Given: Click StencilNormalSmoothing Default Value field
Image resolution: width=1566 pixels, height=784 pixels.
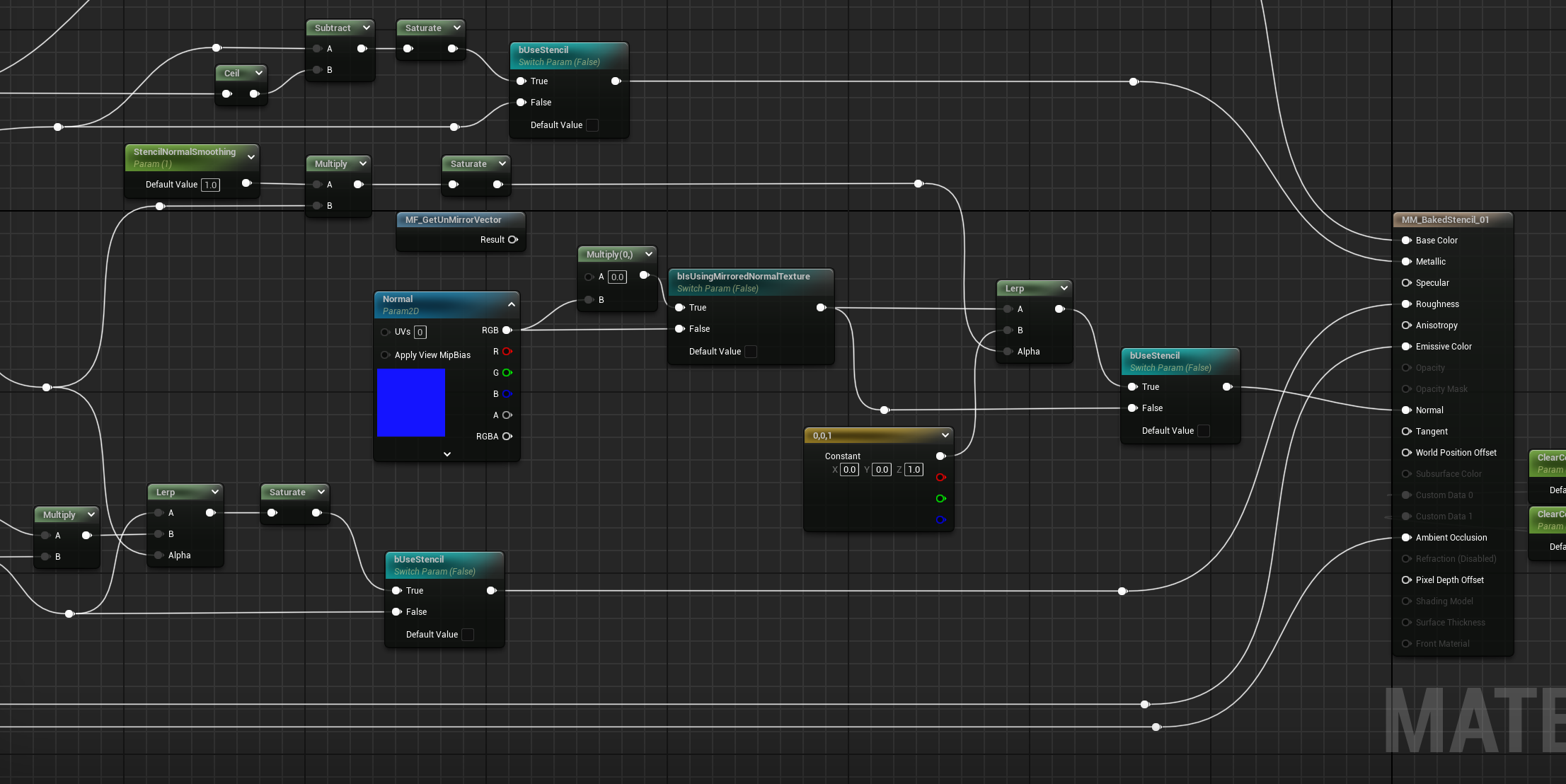Looking at the screenshot, I should click(x=210, y=185).
